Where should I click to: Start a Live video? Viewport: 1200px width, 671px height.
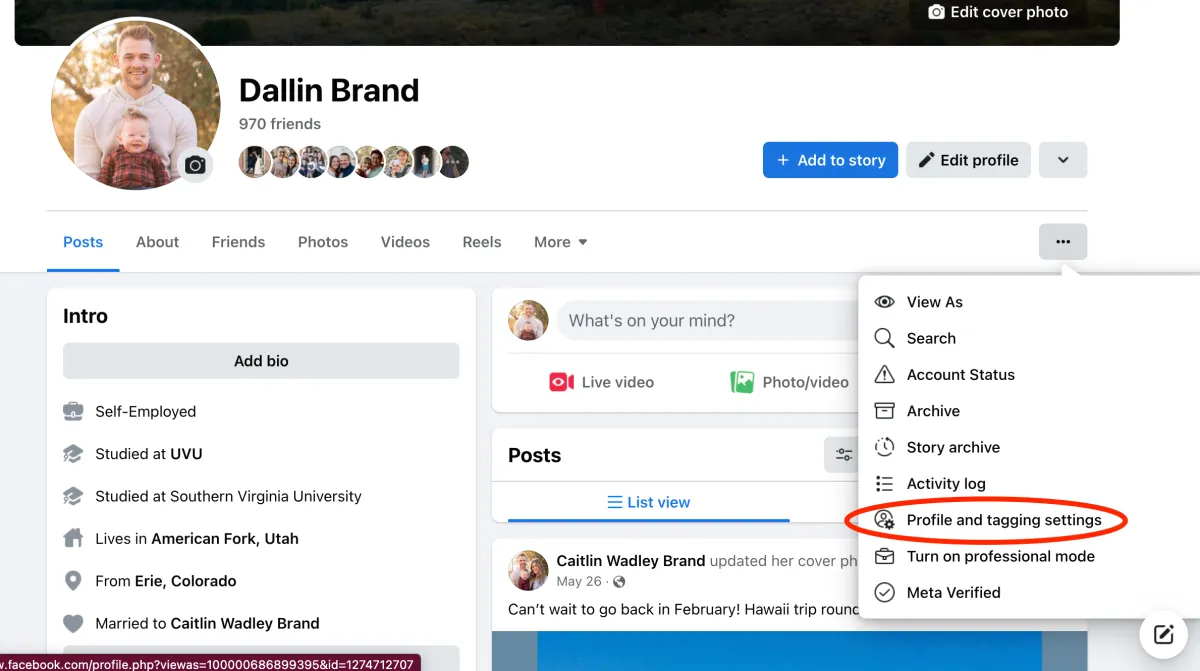(x=601, y=382)
